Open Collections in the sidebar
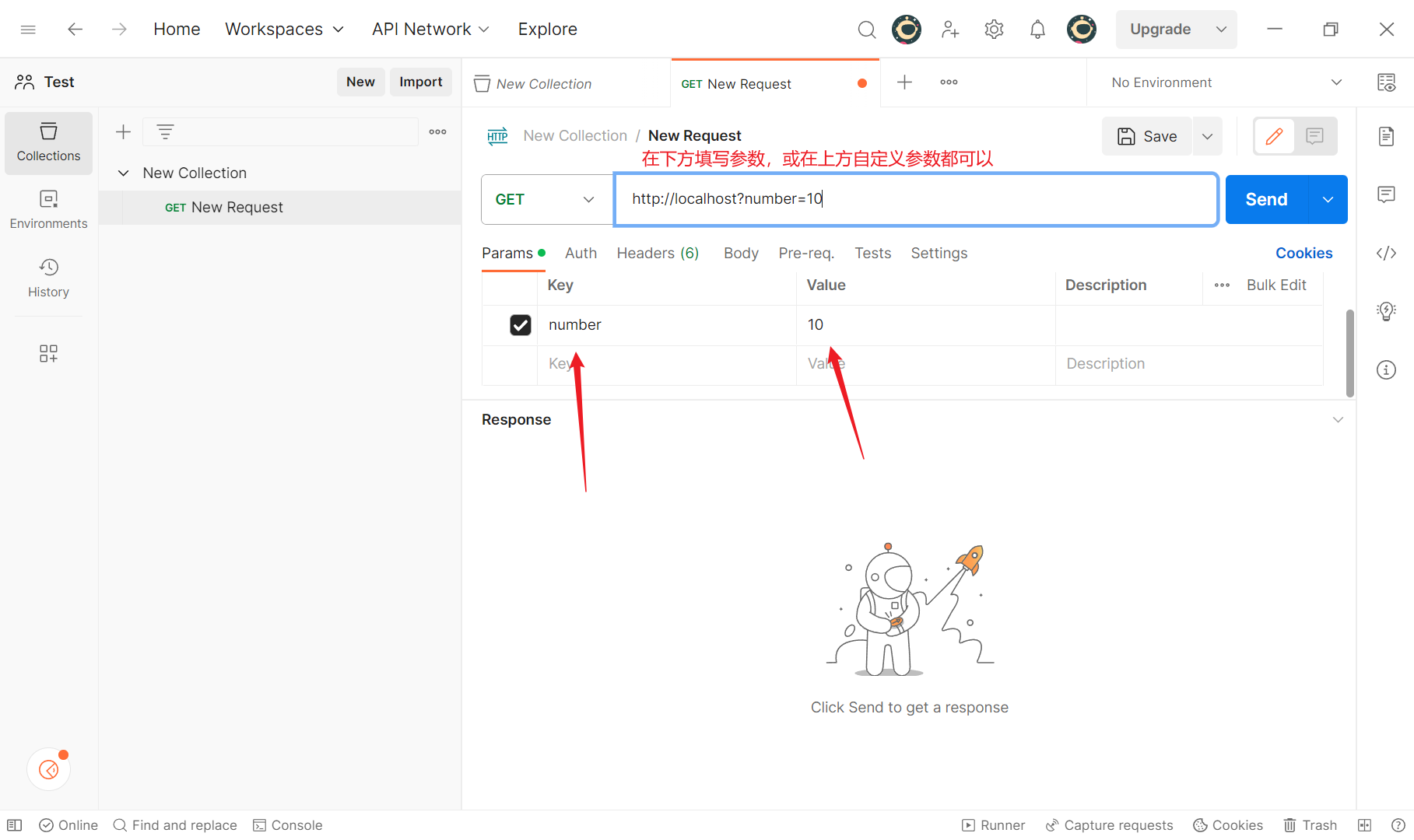The width and height of the screenshot is (1414, 840). (x=48, y=142)
